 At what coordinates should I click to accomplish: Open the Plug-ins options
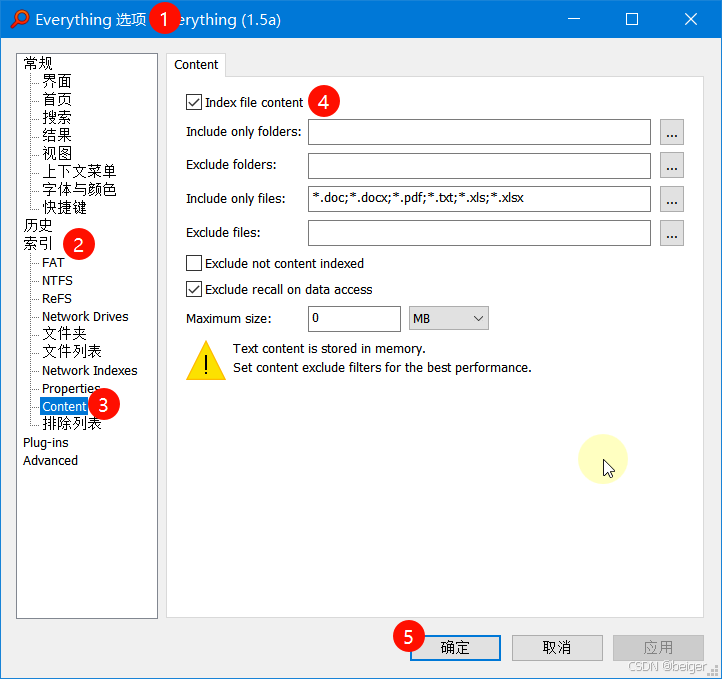pyautogui.click(x=46, y=442)
